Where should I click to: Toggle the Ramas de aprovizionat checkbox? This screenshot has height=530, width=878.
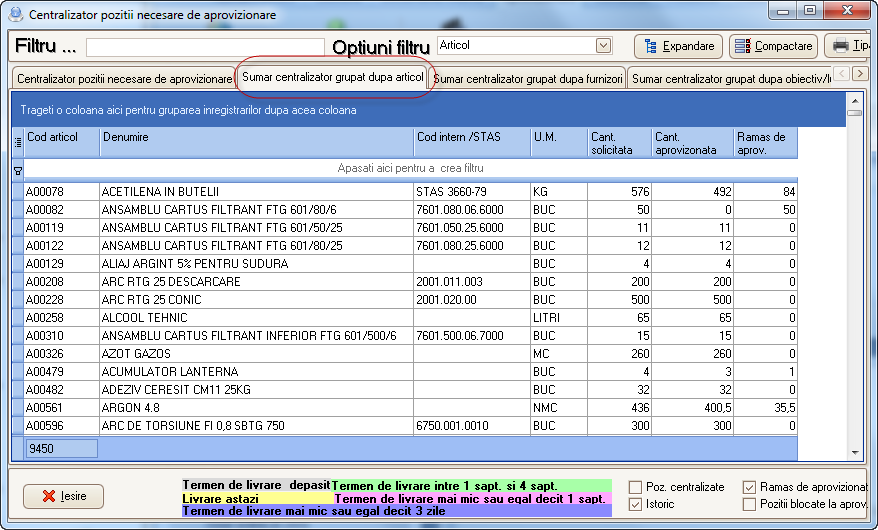pos(749,487)
